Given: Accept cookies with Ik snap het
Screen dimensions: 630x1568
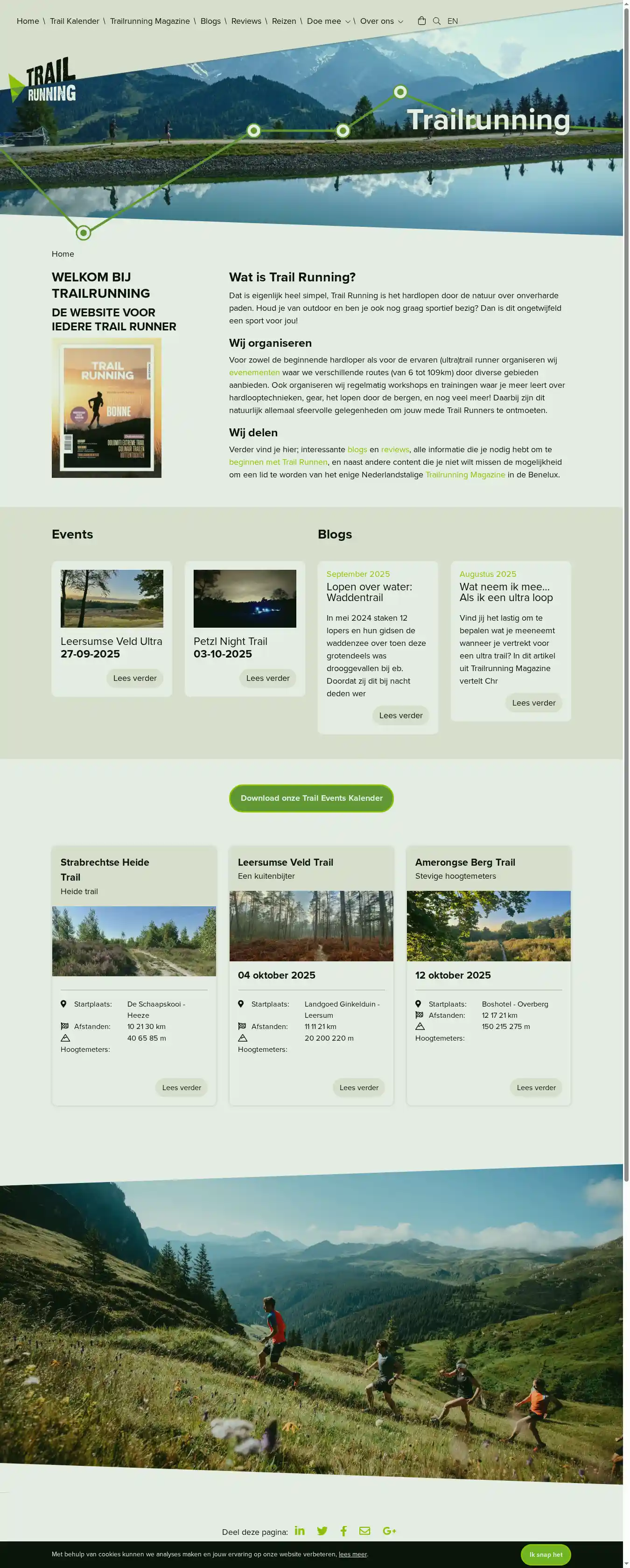Looking at the screenshot, I should click(546, 1554).
